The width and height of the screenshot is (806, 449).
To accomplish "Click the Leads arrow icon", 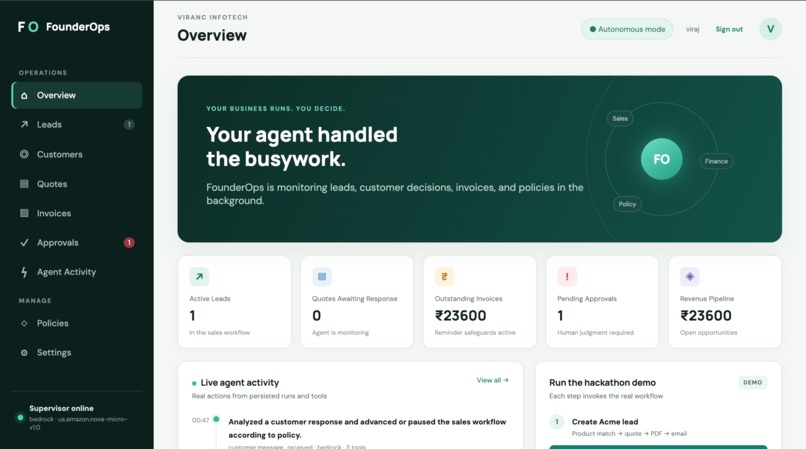I will pyautogui.click(x=24, y=124).
